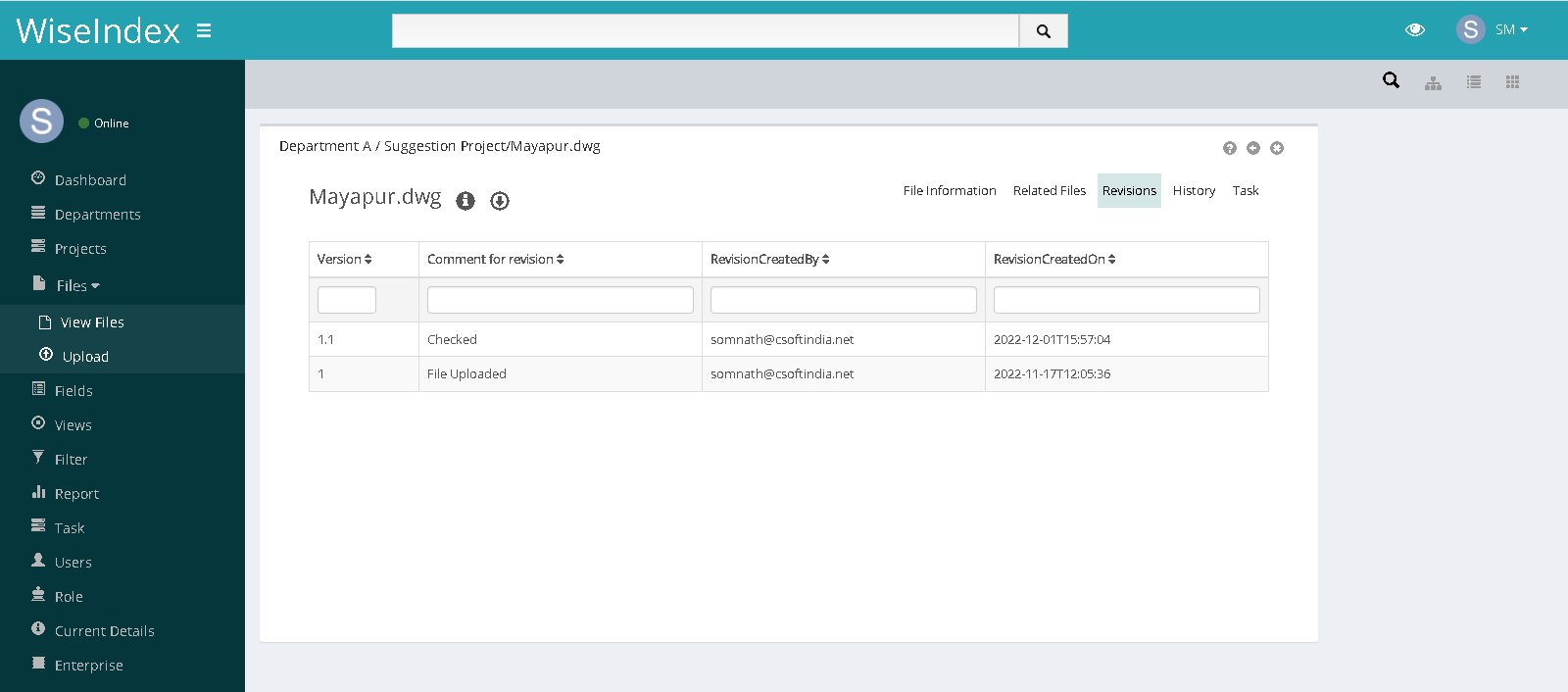1568x692 pixels.
Task: Switch to File Information tab
Action: (949, 191)
